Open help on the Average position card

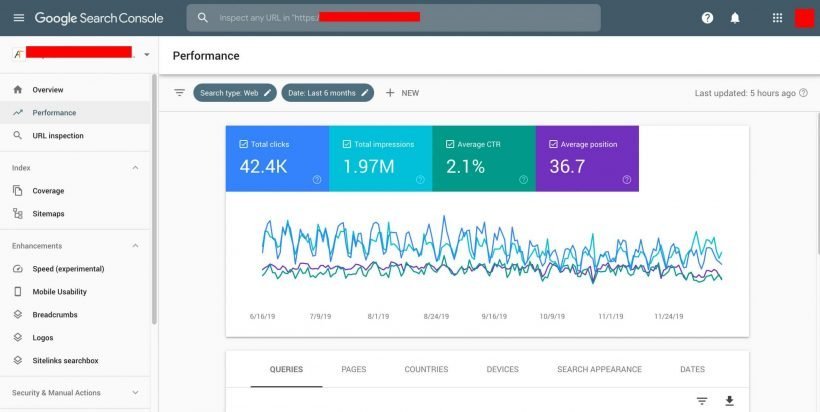[627, 179]
